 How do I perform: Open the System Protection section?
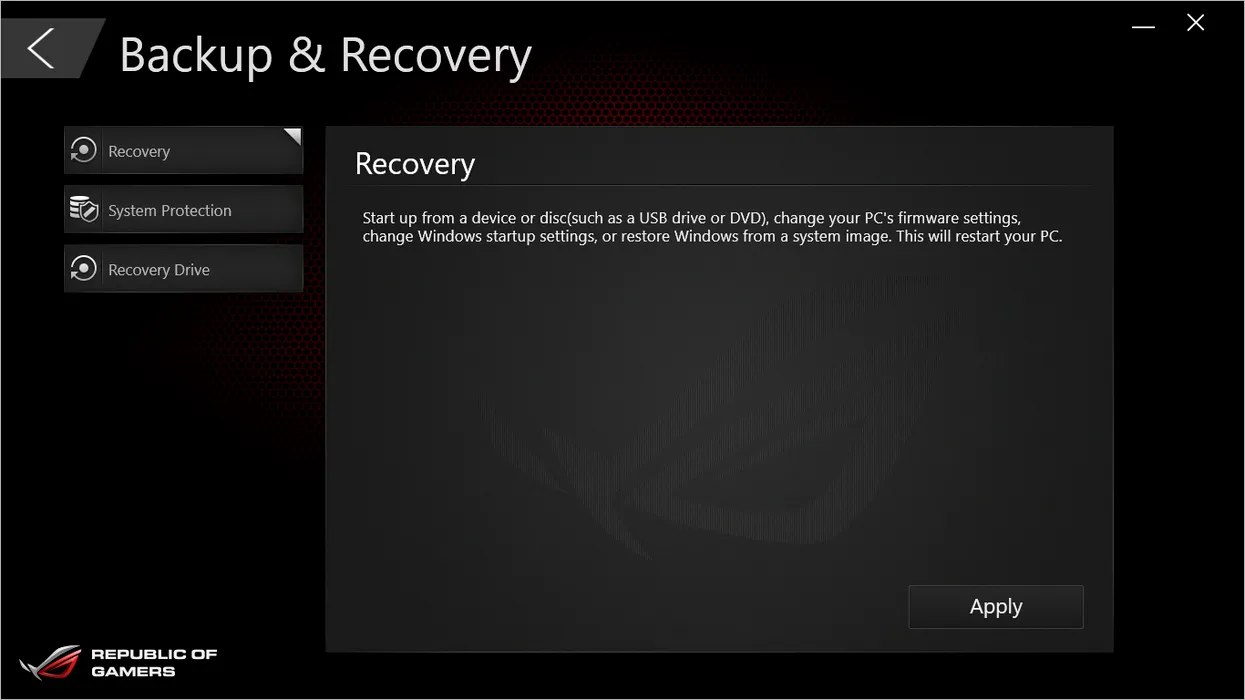184,210
